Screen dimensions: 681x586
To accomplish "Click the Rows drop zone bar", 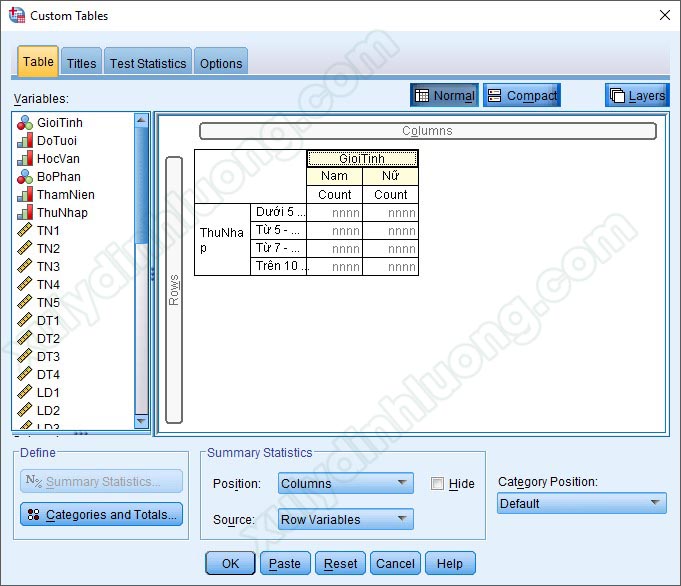I will pos(174,290).
